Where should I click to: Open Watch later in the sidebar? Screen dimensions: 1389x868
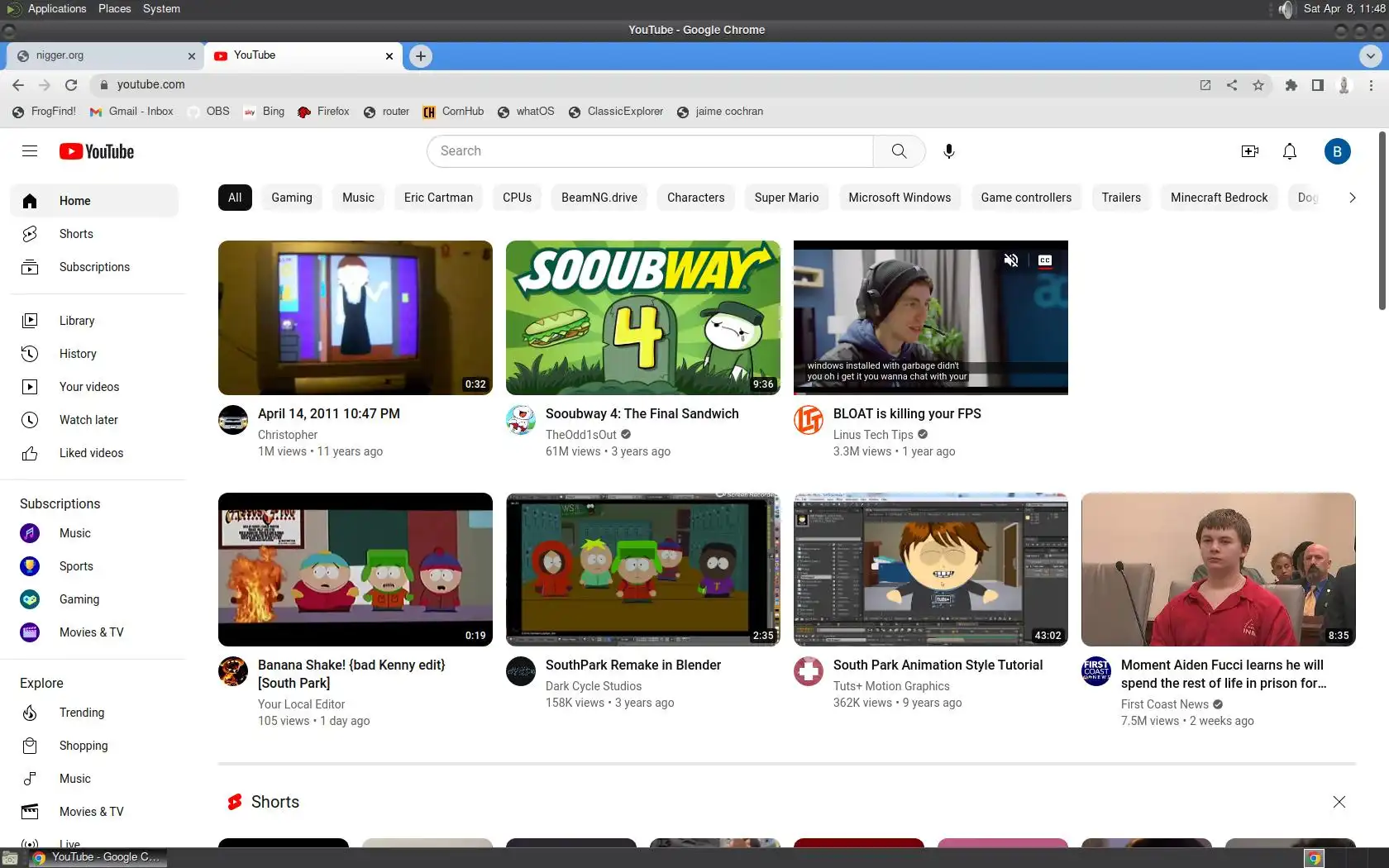pyautogui.click(x=94, y=420)
